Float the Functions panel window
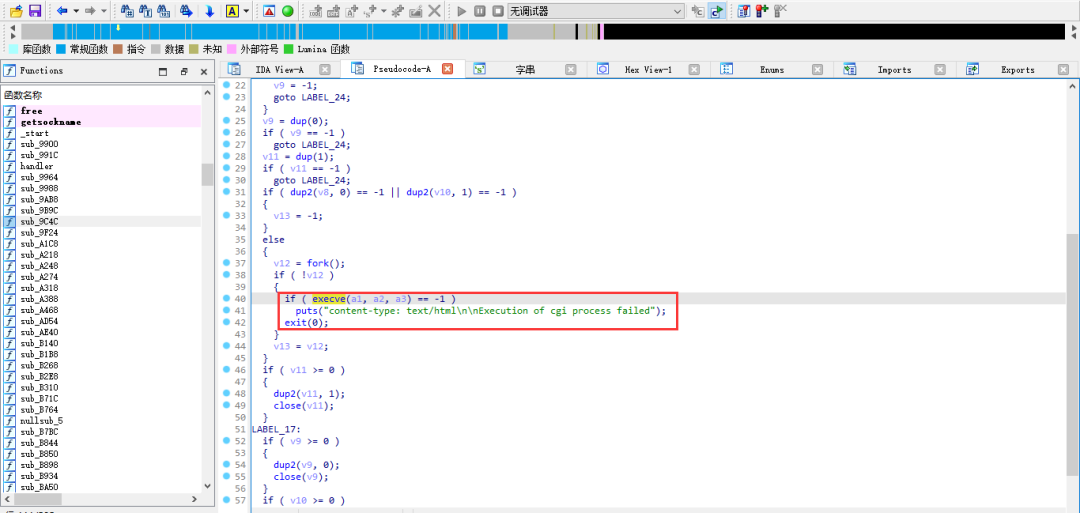Image resolution: width=1080 pixels, height=513 pixels. [163, 72]
